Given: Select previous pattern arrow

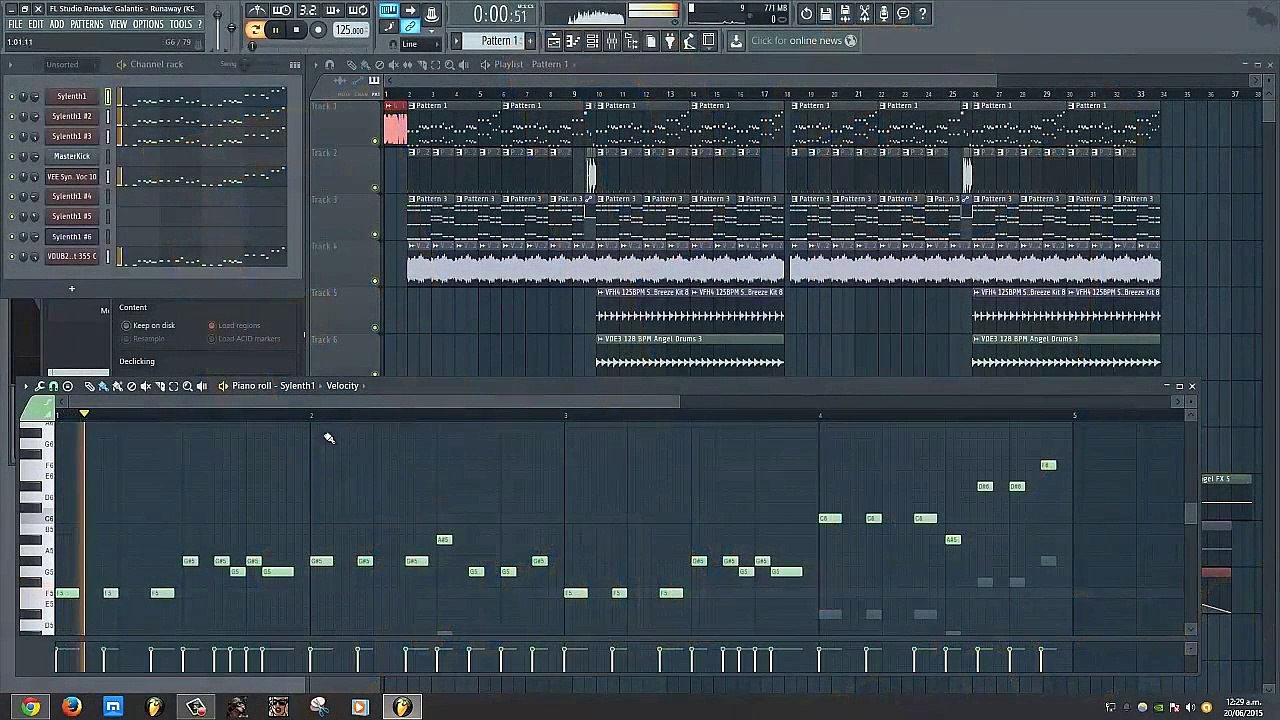Looking at the screenshot, I should pos(456,41).
